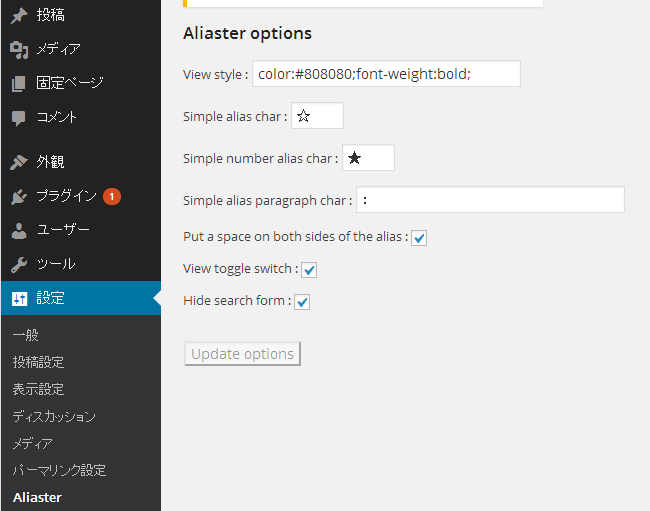This screenshot has width=650, height=511.
Task: Click the 'Aliaster options' heading
Action: (247, 33)
